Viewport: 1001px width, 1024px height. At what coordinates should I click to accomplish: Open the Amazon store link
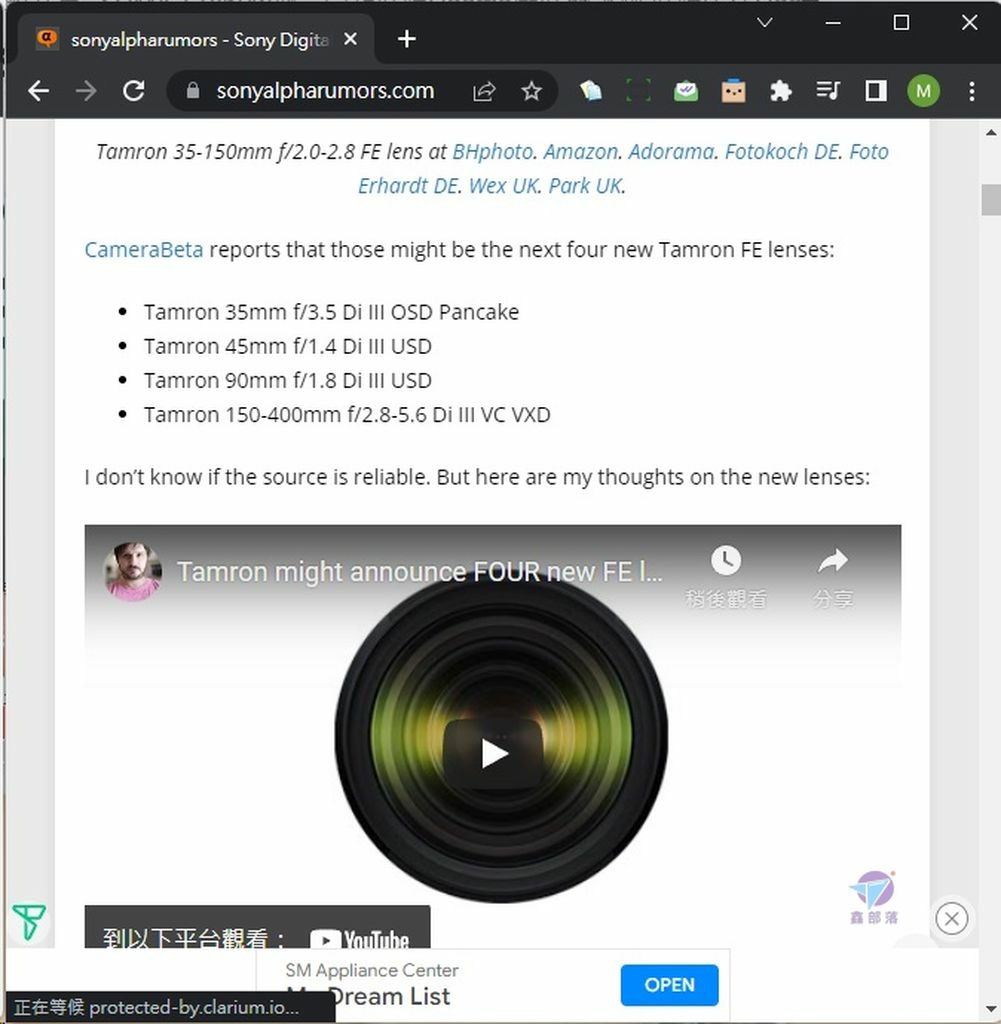[x=581, y=152]
